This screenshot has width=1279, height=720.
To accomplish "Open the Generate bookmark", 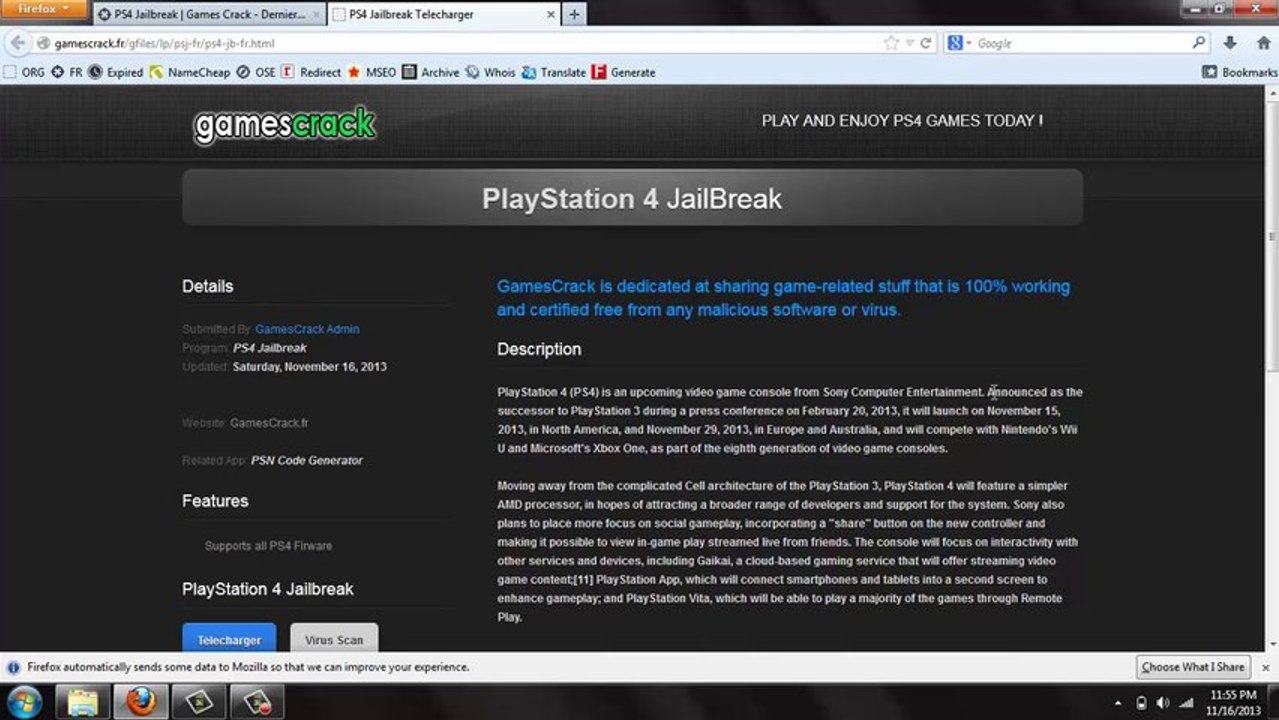I will [624, 72].
